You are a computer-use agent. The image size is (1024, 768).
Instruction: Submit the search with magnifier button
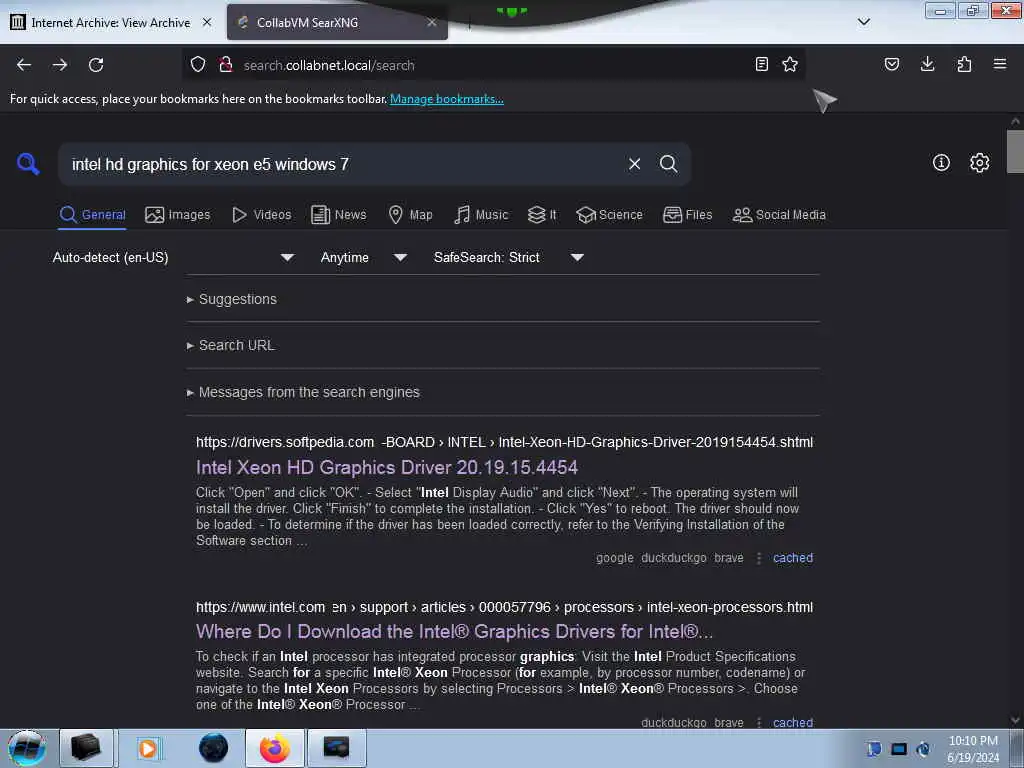click(668, 164)
